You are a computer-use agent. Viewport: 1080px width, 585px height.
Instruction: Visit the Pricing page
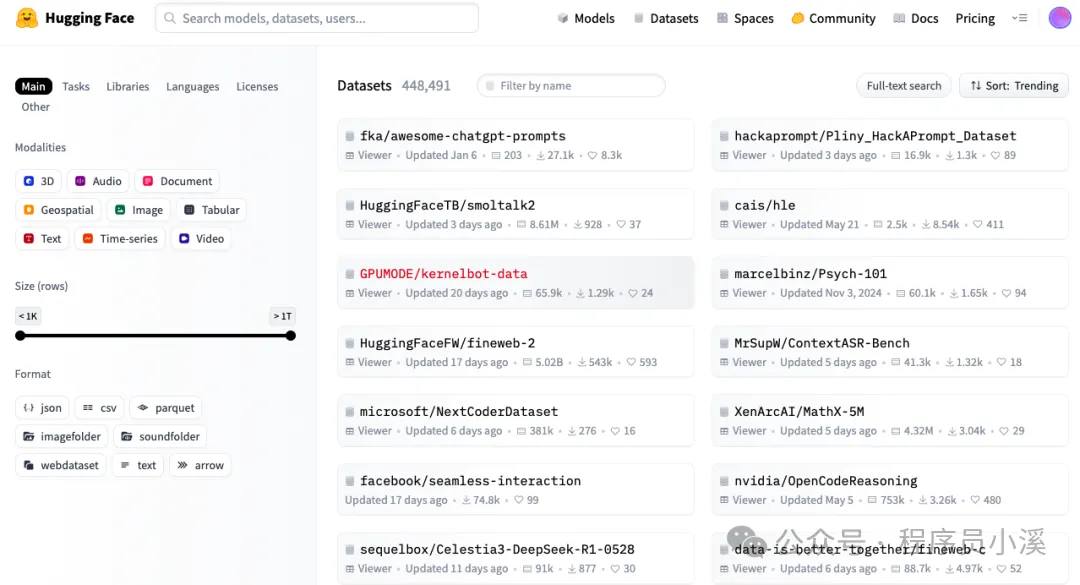[x=975, y=19]
